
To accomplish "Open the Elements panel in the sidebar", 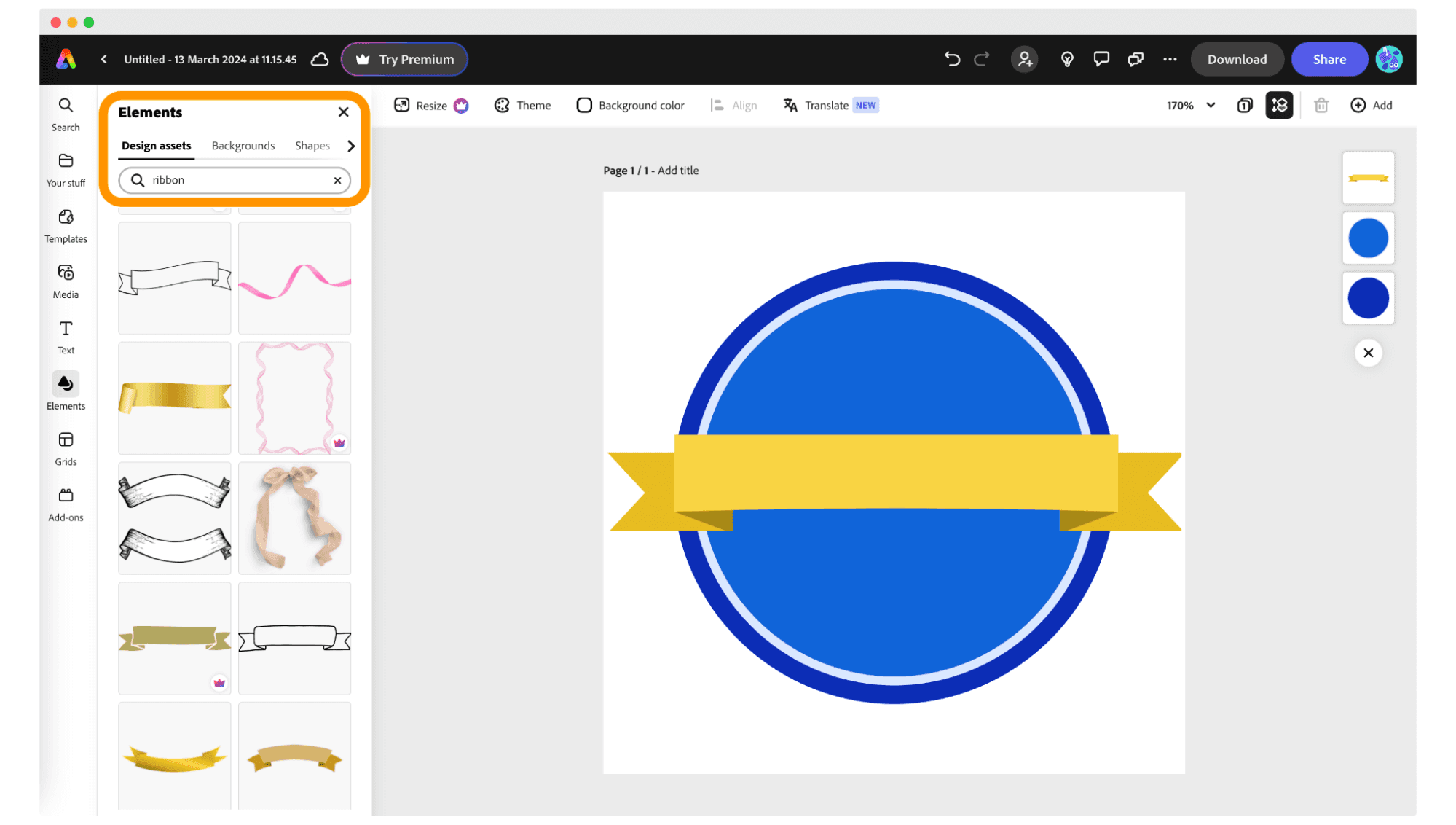I will pyautogui.click(x=66, y=391).
